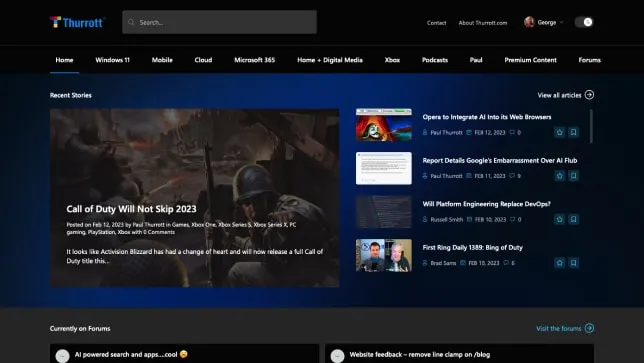Viewport: 644px width, 363px height.
Task: Click the recent stories list scrollbar
Action: [x=591, y=126]
